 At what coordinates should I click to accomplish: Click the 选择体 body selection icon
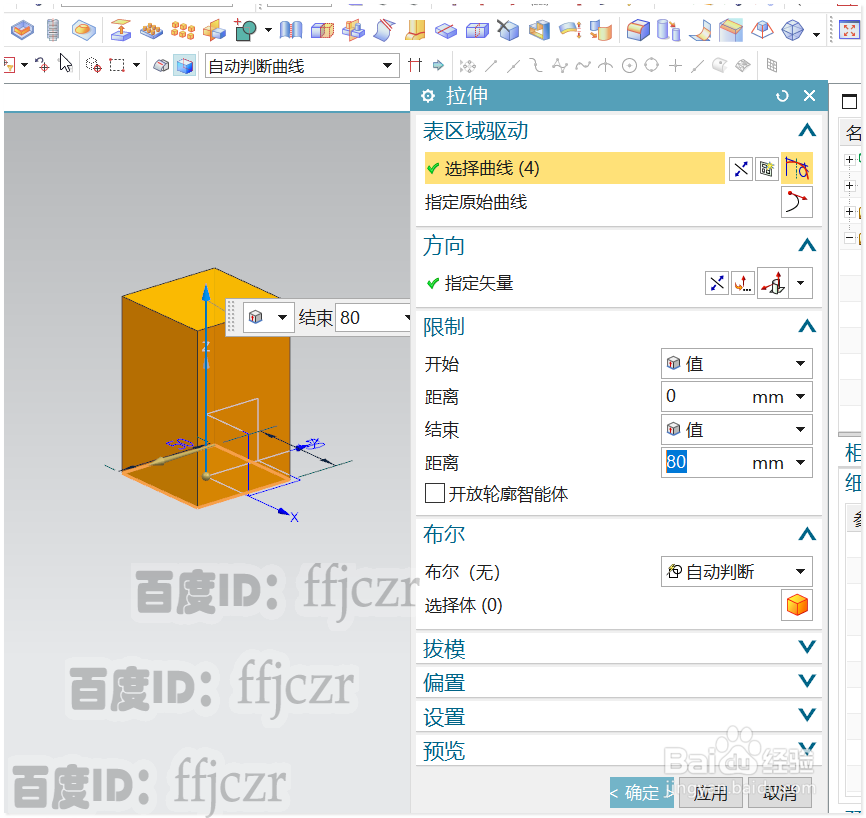[x=797, y=605]
